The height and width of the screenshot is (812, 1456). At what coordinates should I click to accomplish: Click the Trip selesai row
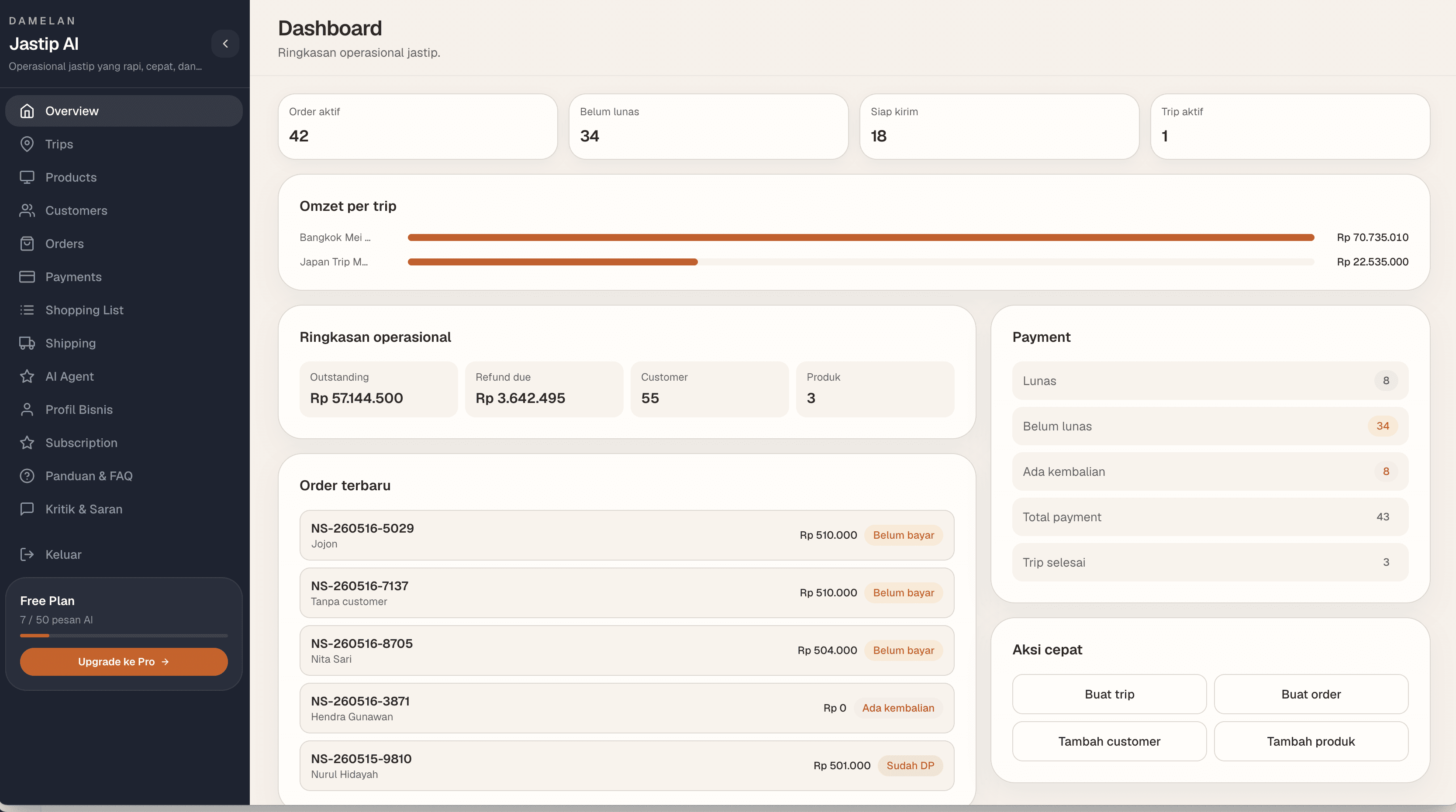tap(1210, 562)
